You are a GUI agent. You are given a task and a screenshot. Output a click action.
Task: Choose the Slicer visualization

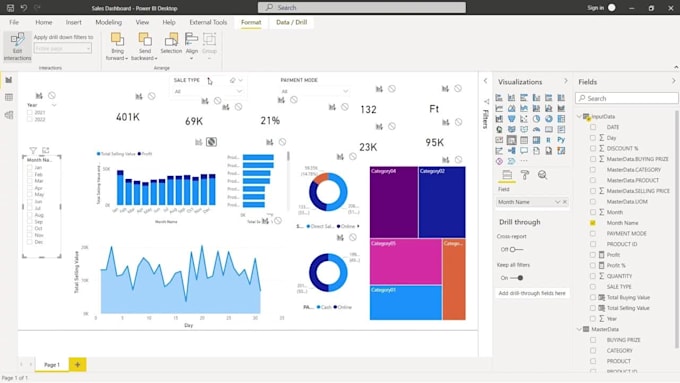(x=512, y=140)
